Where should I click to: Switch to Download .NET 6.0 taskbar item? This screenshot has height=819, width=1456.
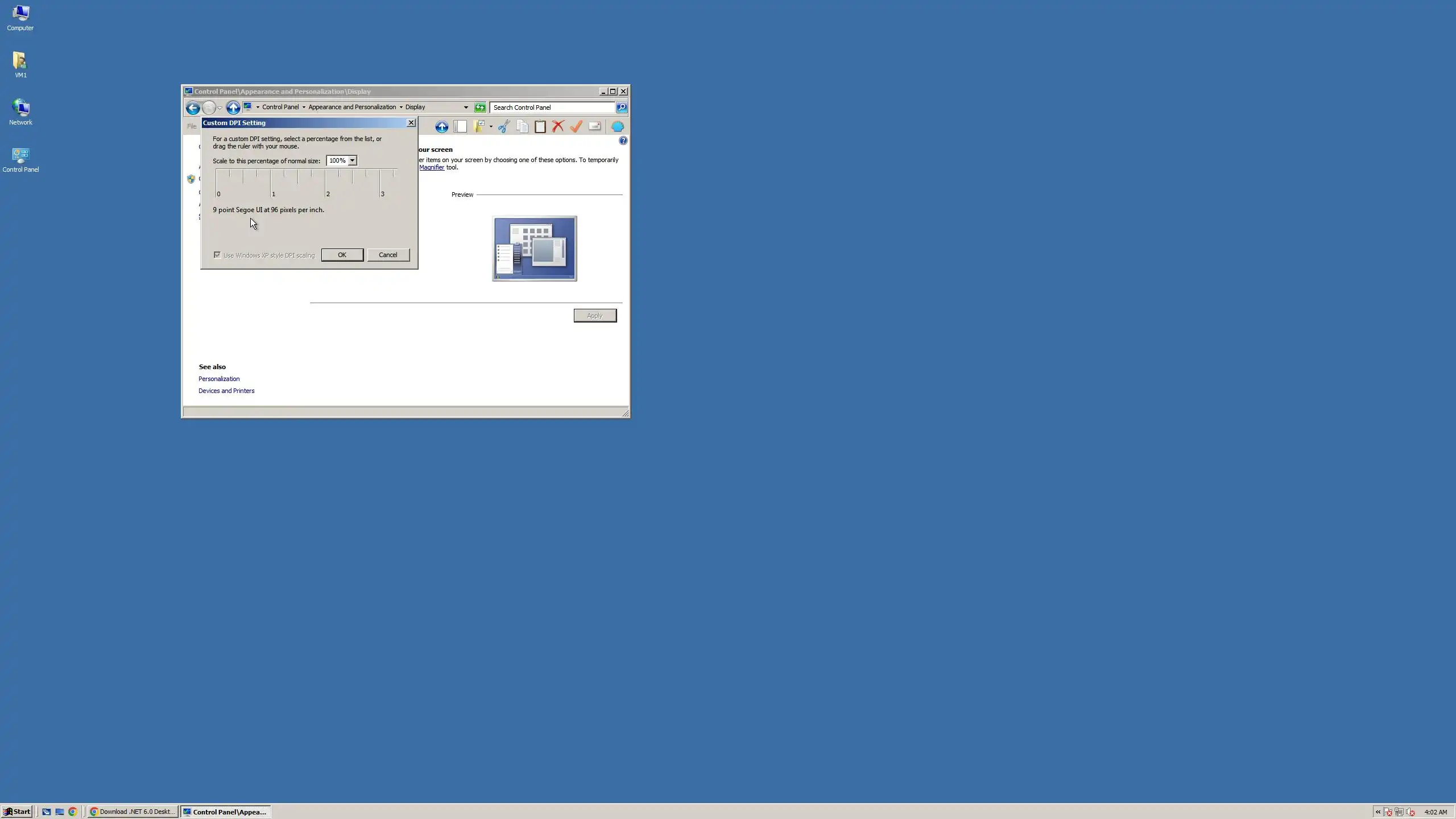tap(133, 812)
